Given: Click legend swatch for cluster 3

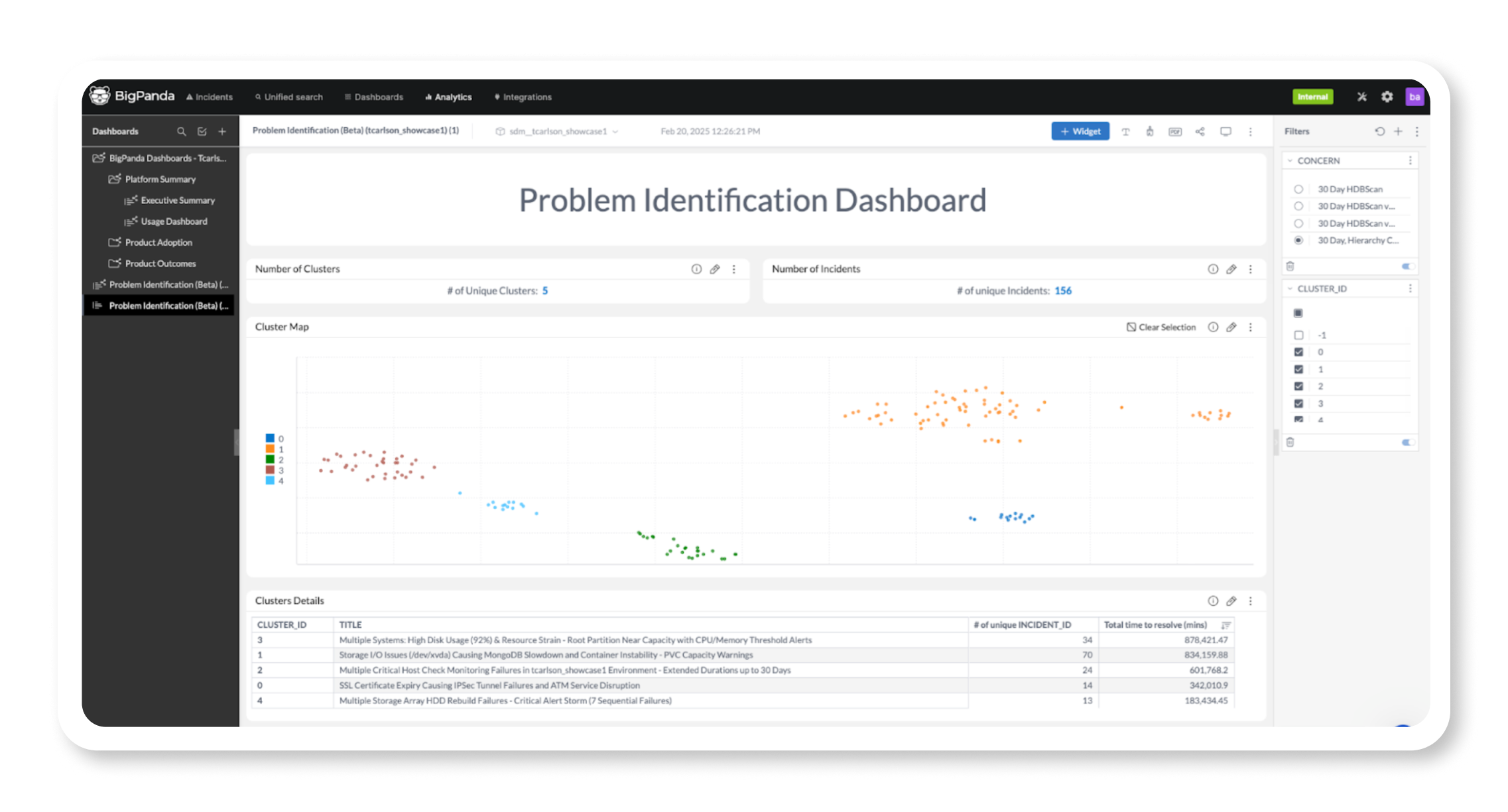Looking at the screenshot, I should pos(270,470).
